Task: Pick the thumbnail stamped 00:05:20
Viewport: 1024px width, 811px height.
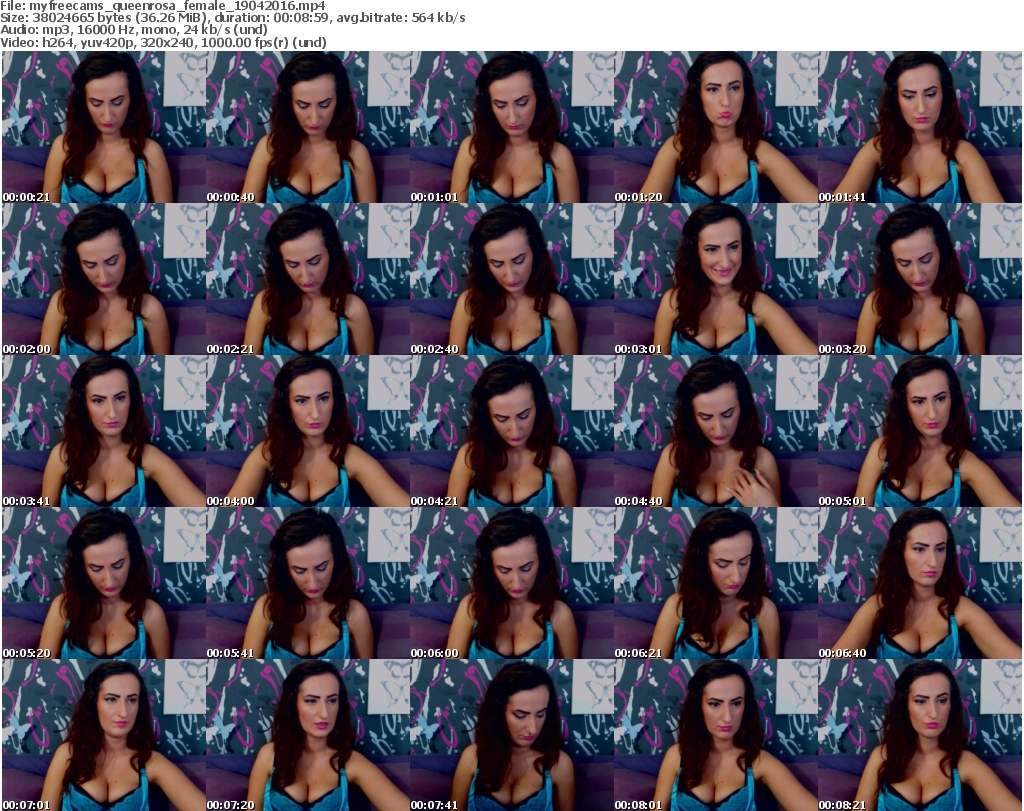Action: click(104, 583)
